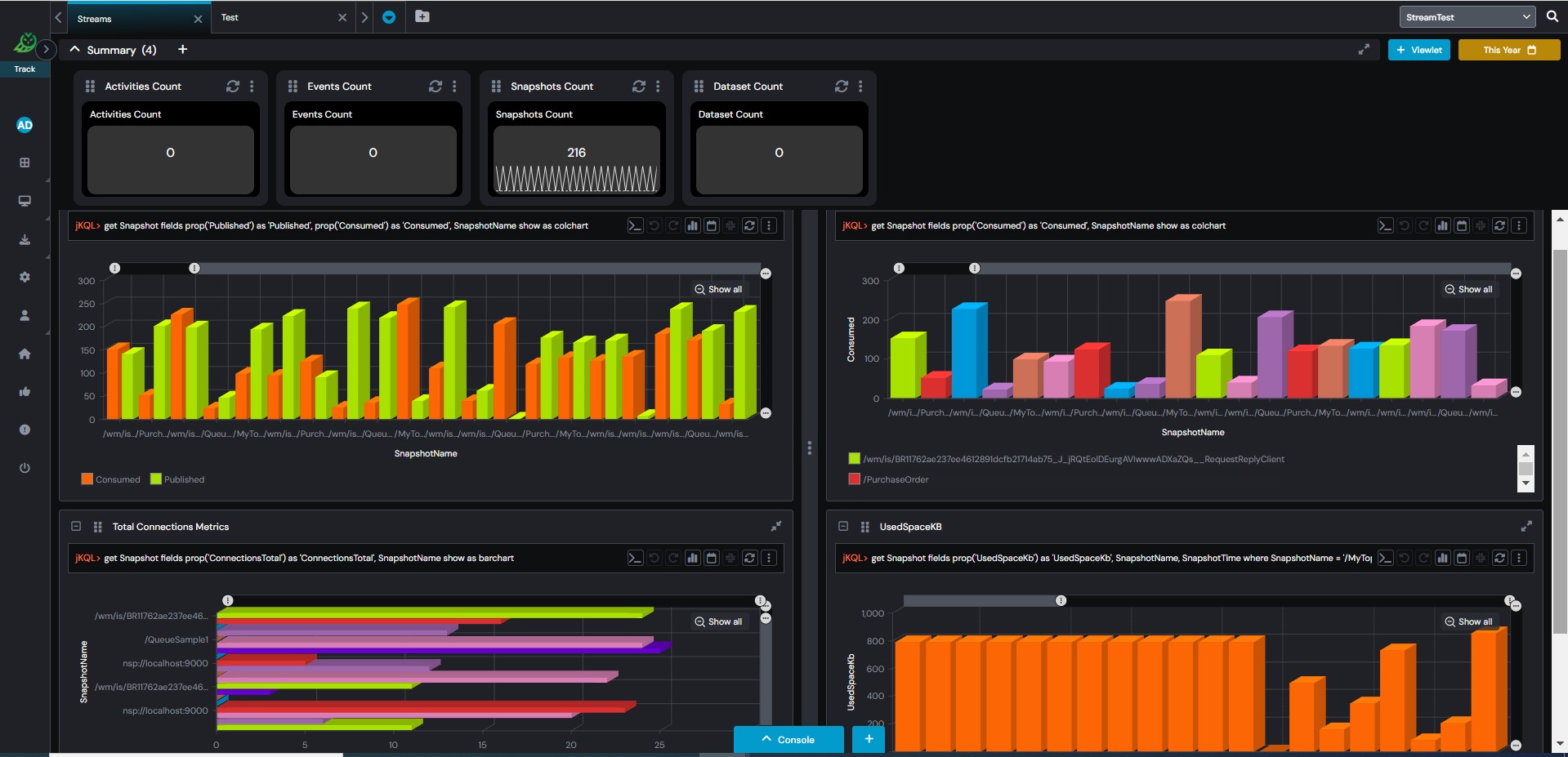Shrink the Total Connections Metrics viewlet
The height and width of the screenshot is (757, 1568).
(x=775, y=527)
